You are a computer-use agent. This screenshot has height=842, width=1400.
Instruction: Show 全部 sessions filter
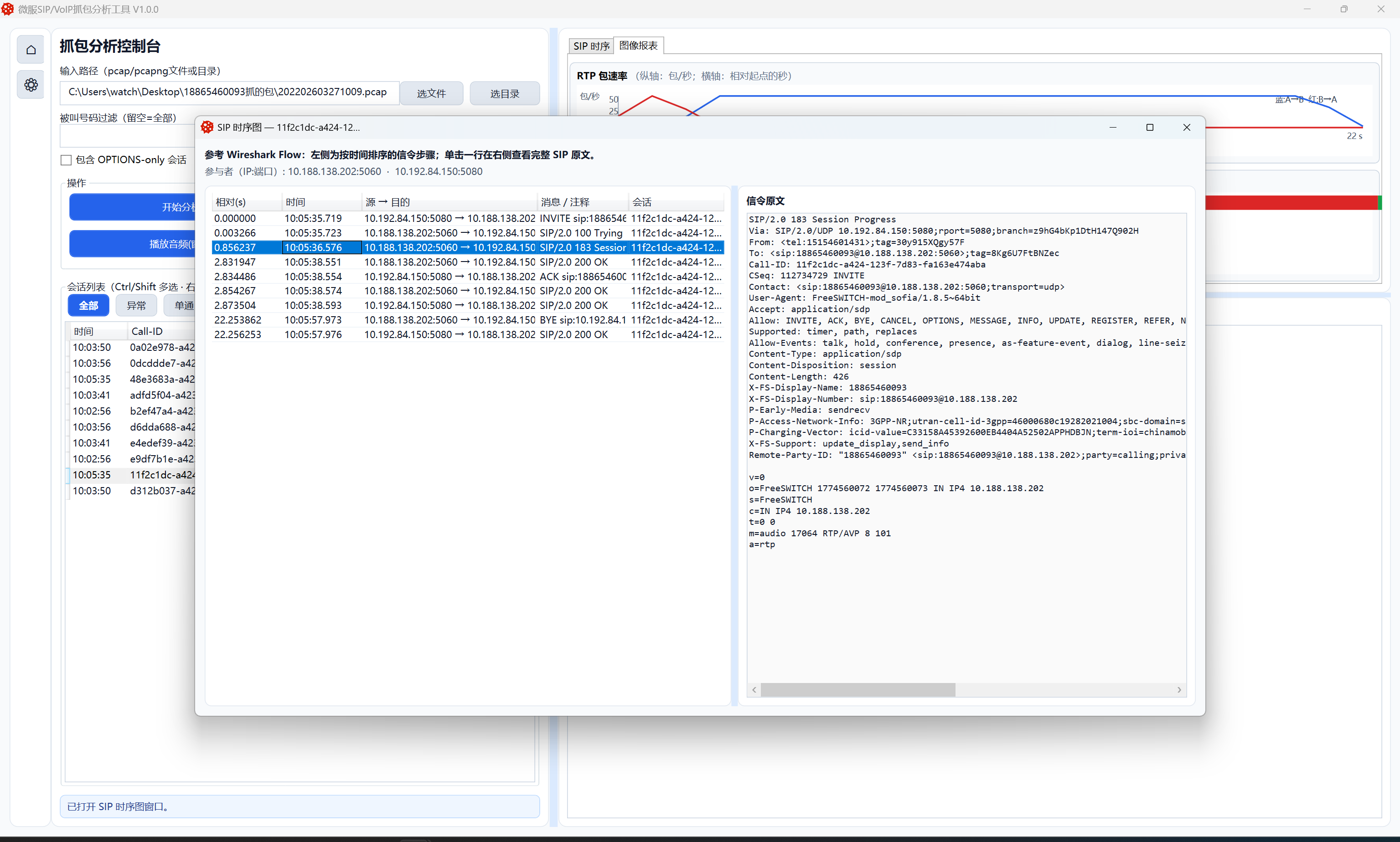pyautogui.click(x=88, y=305)
